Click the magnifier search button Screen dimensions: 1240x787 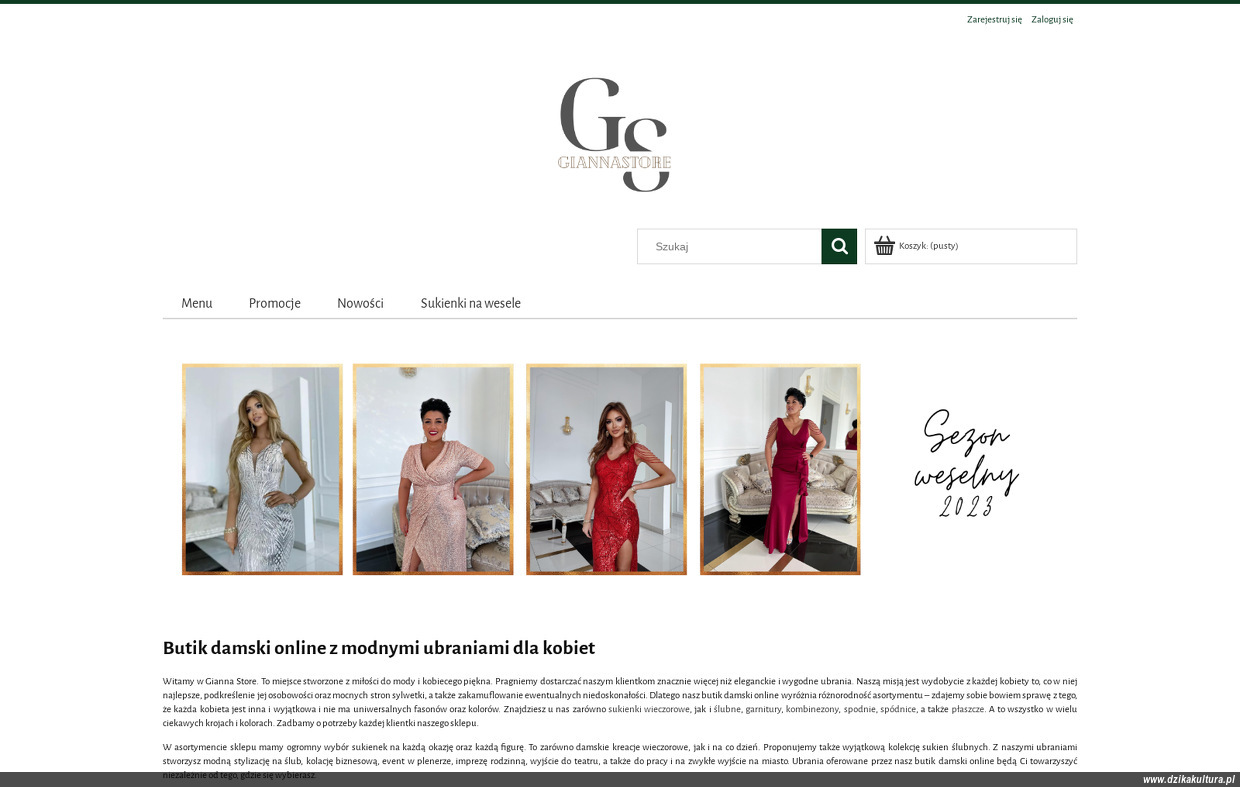[x=839, y=246]
